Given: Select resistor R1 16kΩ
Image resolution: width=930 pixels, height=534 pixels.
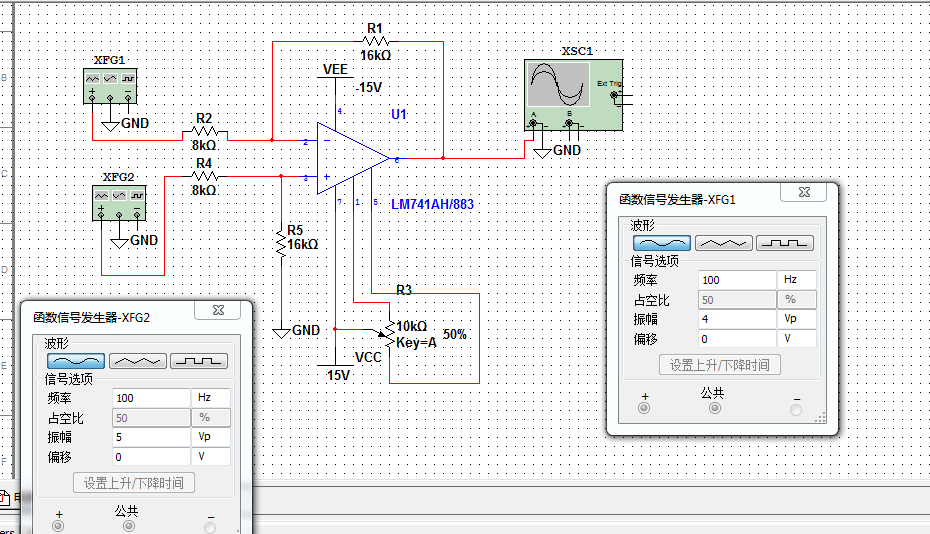Looking at the screenshot, I should [x=375, y=42].
